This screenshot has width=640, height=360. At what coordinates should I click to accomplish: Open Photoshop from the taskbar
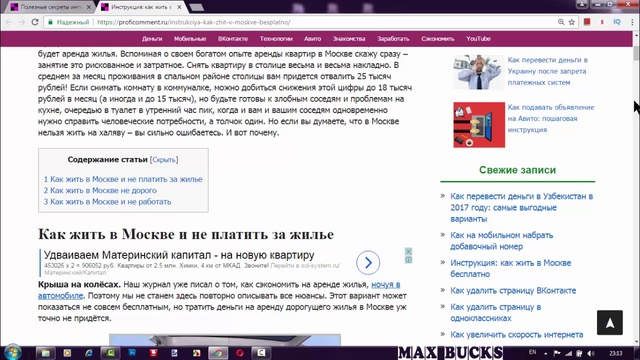pyautogui.click(x=132, y=353)
